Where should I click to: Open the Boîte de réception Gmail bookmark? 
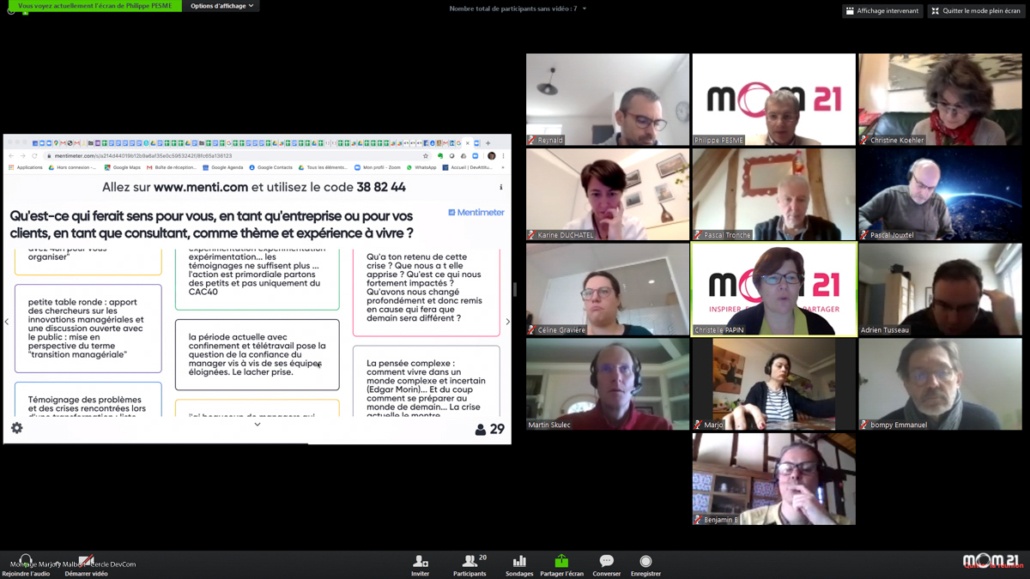pos(171,168)
